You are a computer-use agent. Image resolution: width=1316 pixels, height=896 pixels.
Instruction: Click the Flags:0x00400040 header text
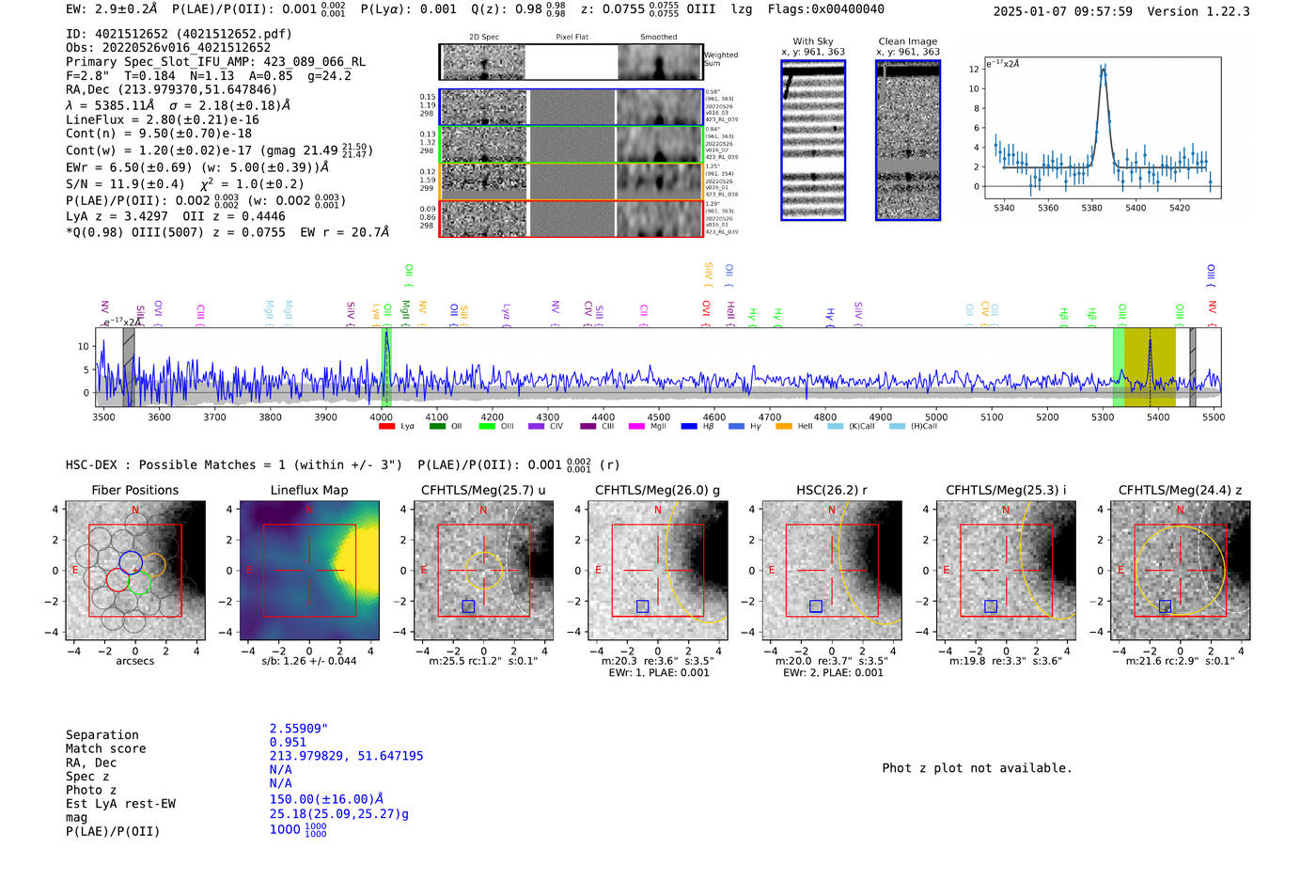825,9
